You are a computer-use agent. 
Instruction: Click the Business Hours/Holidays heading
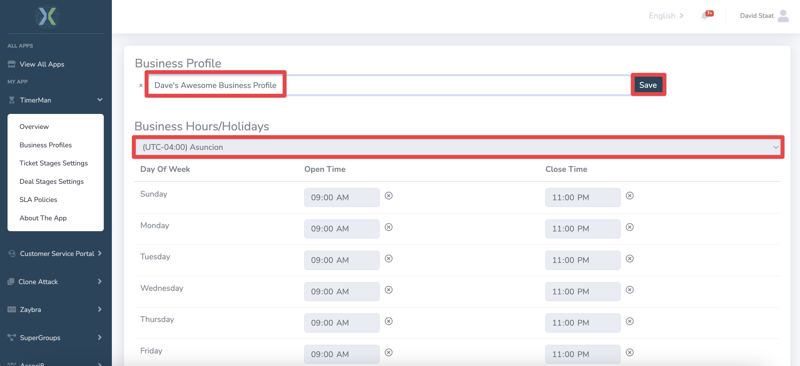[202, 127]
